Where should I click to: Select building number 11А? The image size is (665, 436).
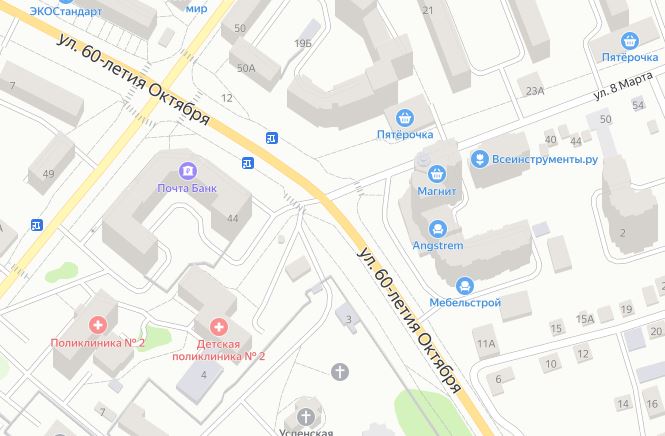(x=486, y=344)
